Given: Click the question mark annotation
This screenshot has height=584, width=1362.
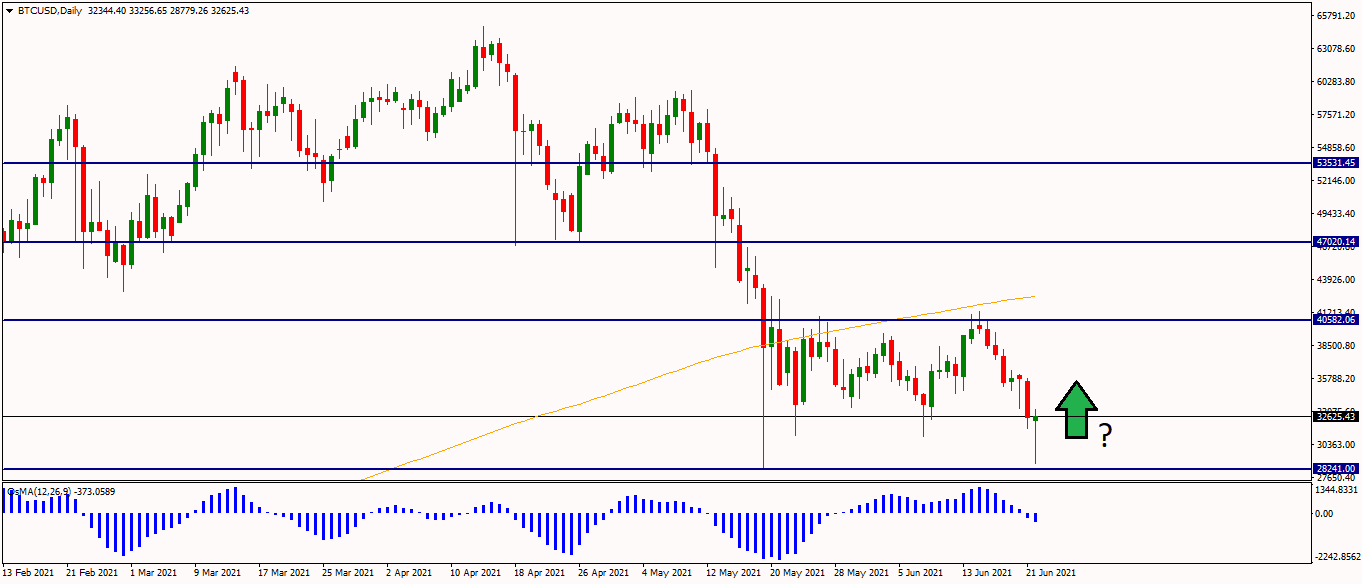Looking at the screenshot, I should 1105,435.
